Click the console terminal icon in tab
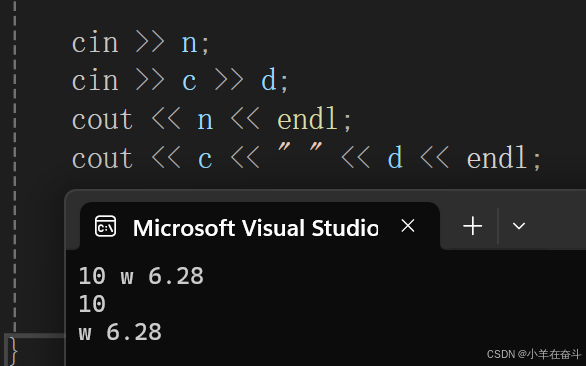The image size is (586, 366). (105, 226)
